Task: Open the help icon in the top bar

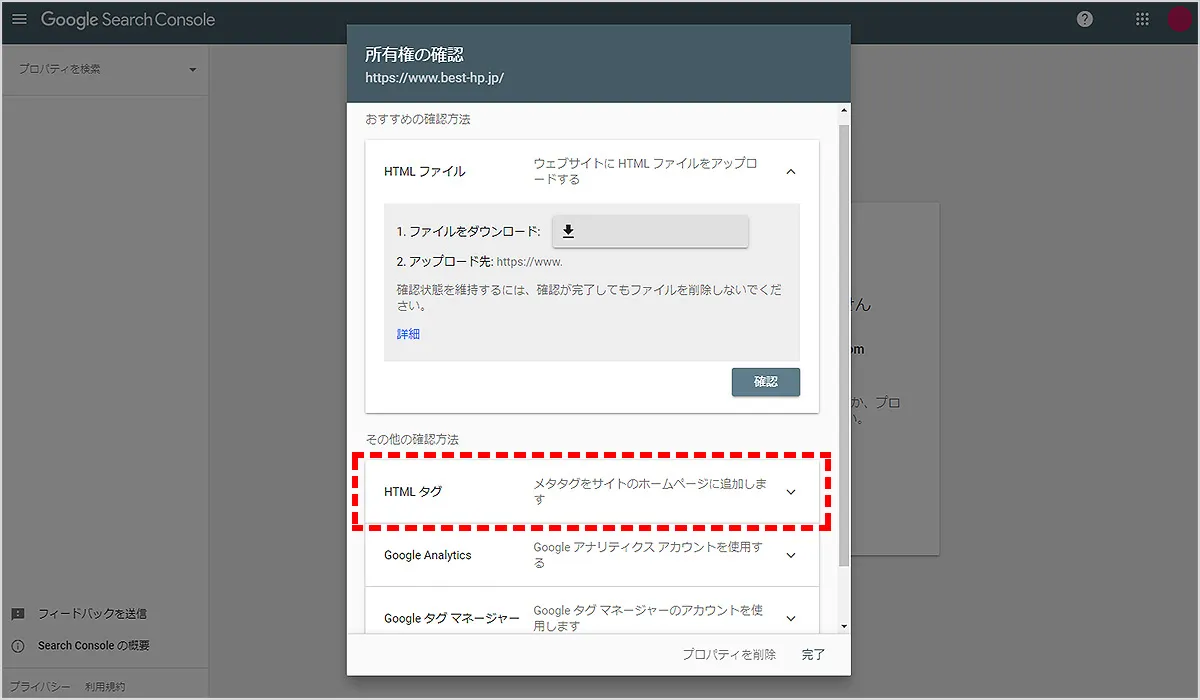Action: pyautogui.click(x=1086, y=18)
